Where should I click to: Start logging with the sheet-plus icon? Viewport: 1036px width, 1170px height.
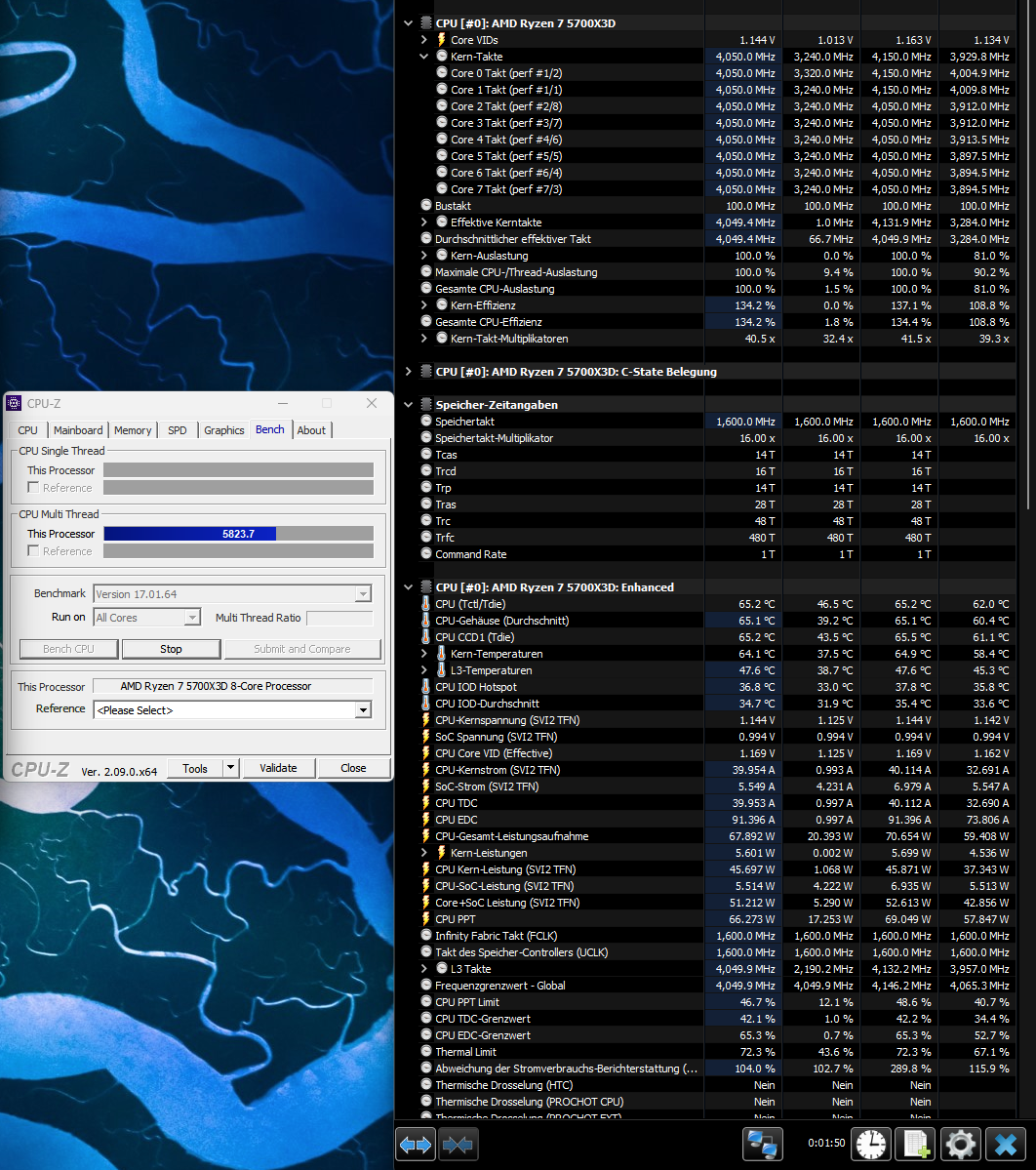916,1145
